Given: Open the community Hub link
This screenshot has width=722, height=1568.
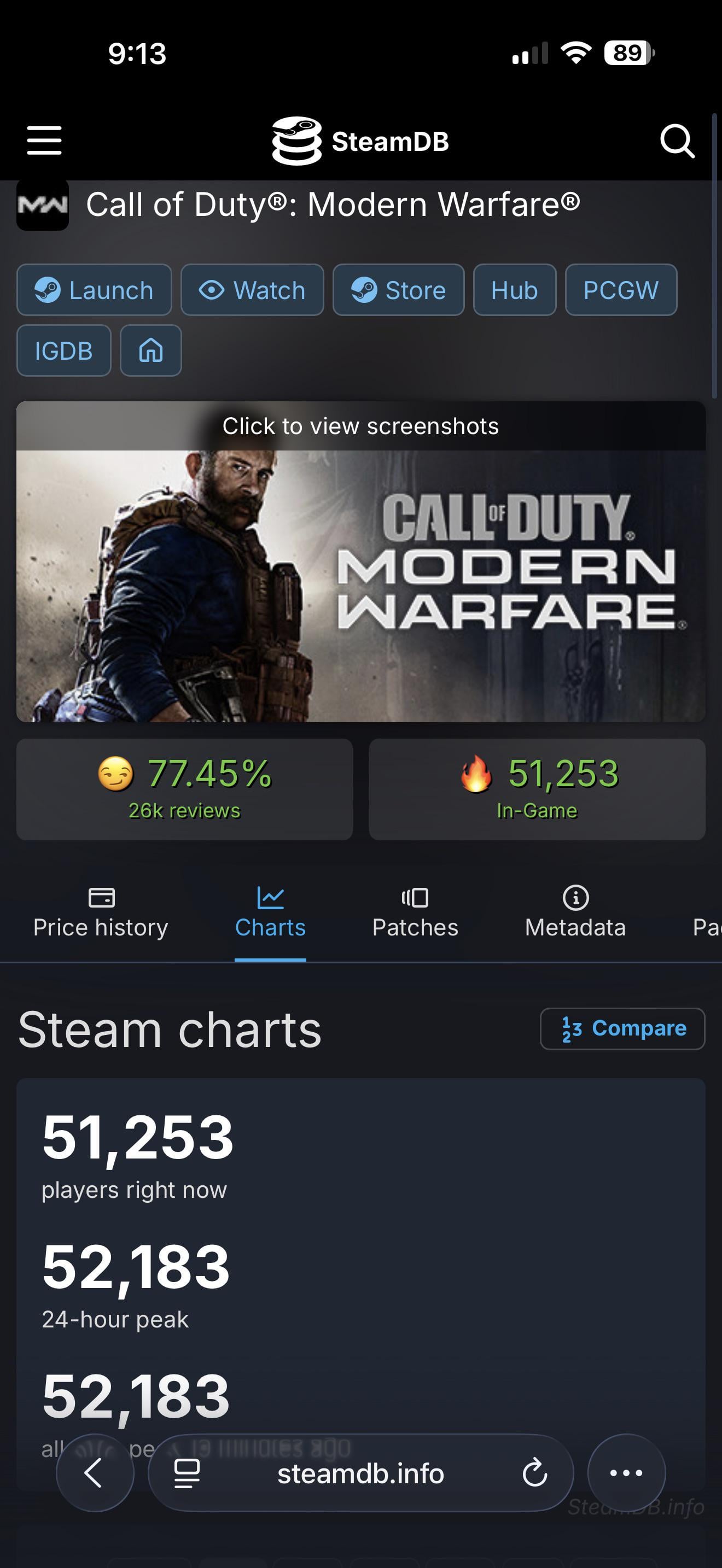Looking at the screenshot, I should coord(514,290).
